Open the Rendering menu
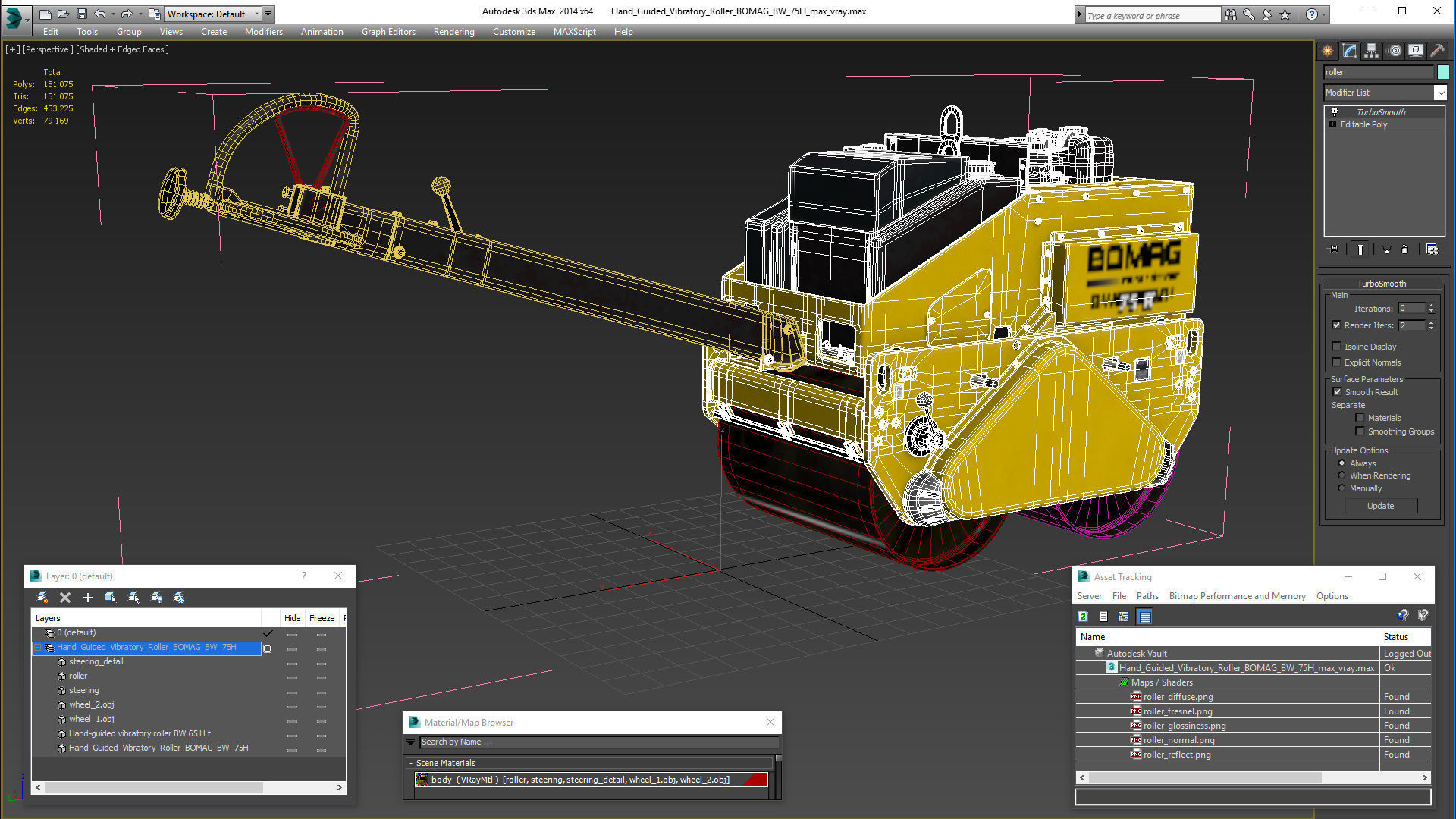The width and height of the screenshot is (1456, 819). click(x=453, y=32)
